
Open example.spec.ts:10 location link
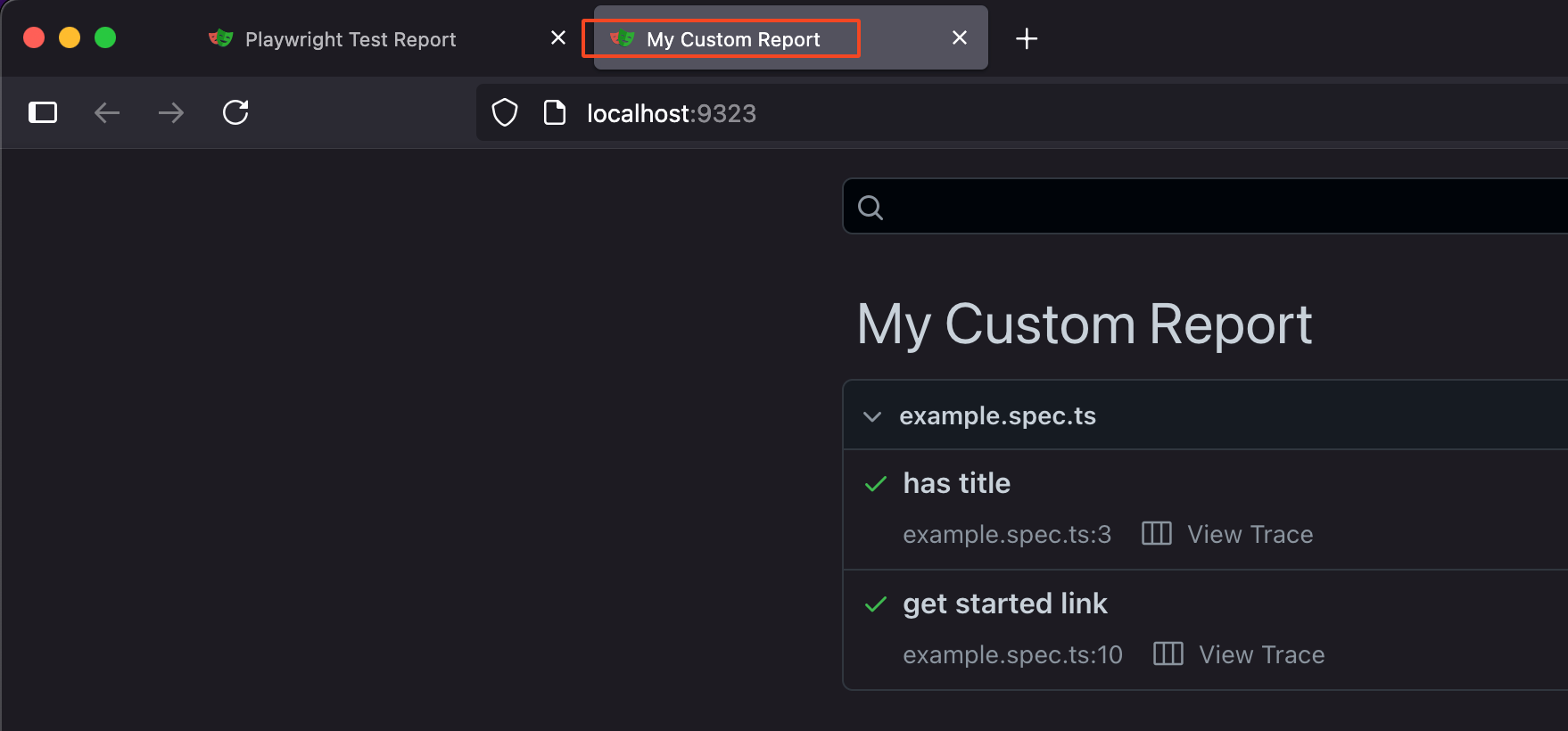click(x=1012, y=654)
